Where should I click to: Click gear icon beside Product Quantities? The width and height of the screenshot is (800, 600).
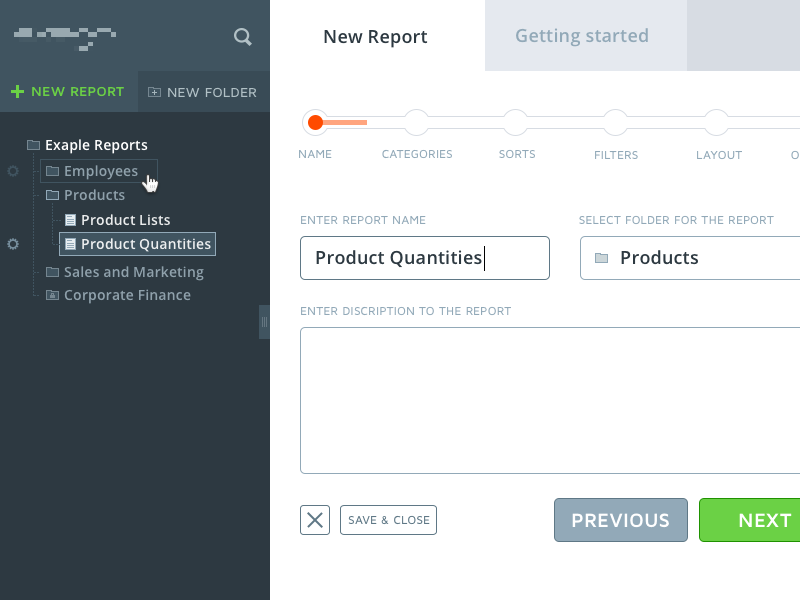click(x=13, y=244)
